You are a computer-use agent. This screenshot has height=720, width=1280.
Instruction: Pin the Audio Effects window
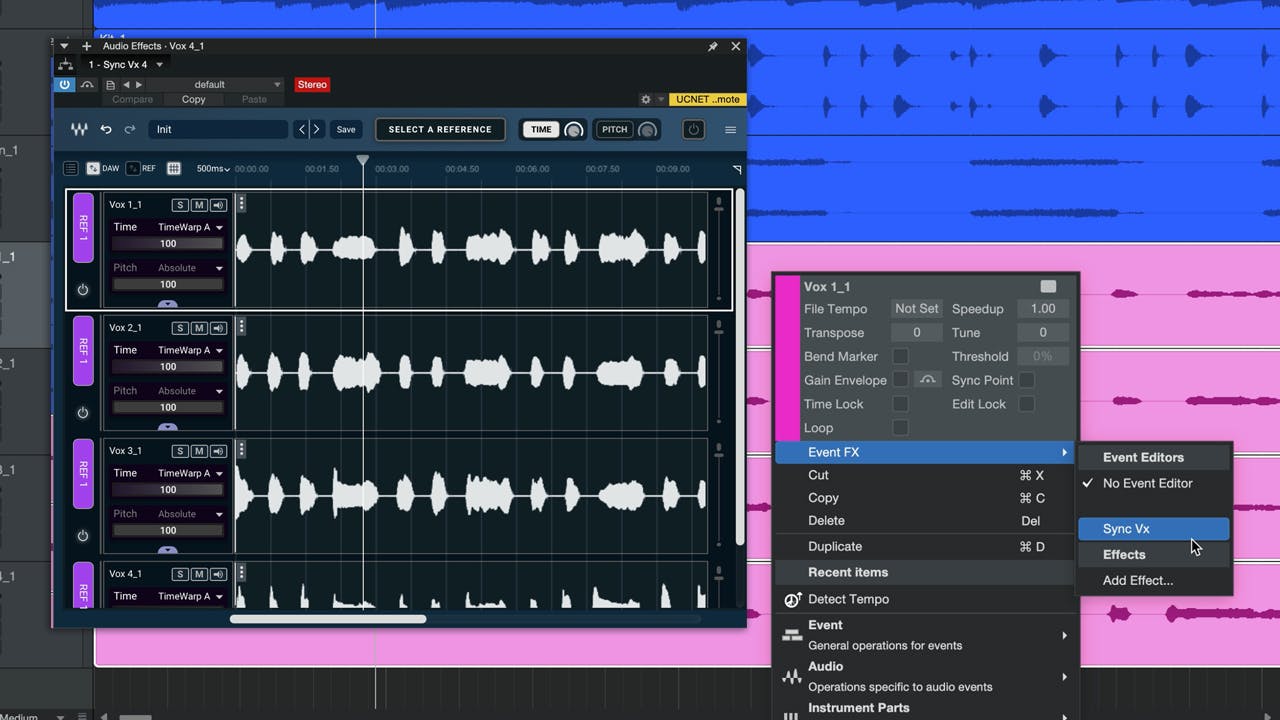click(x=713, y=46)
